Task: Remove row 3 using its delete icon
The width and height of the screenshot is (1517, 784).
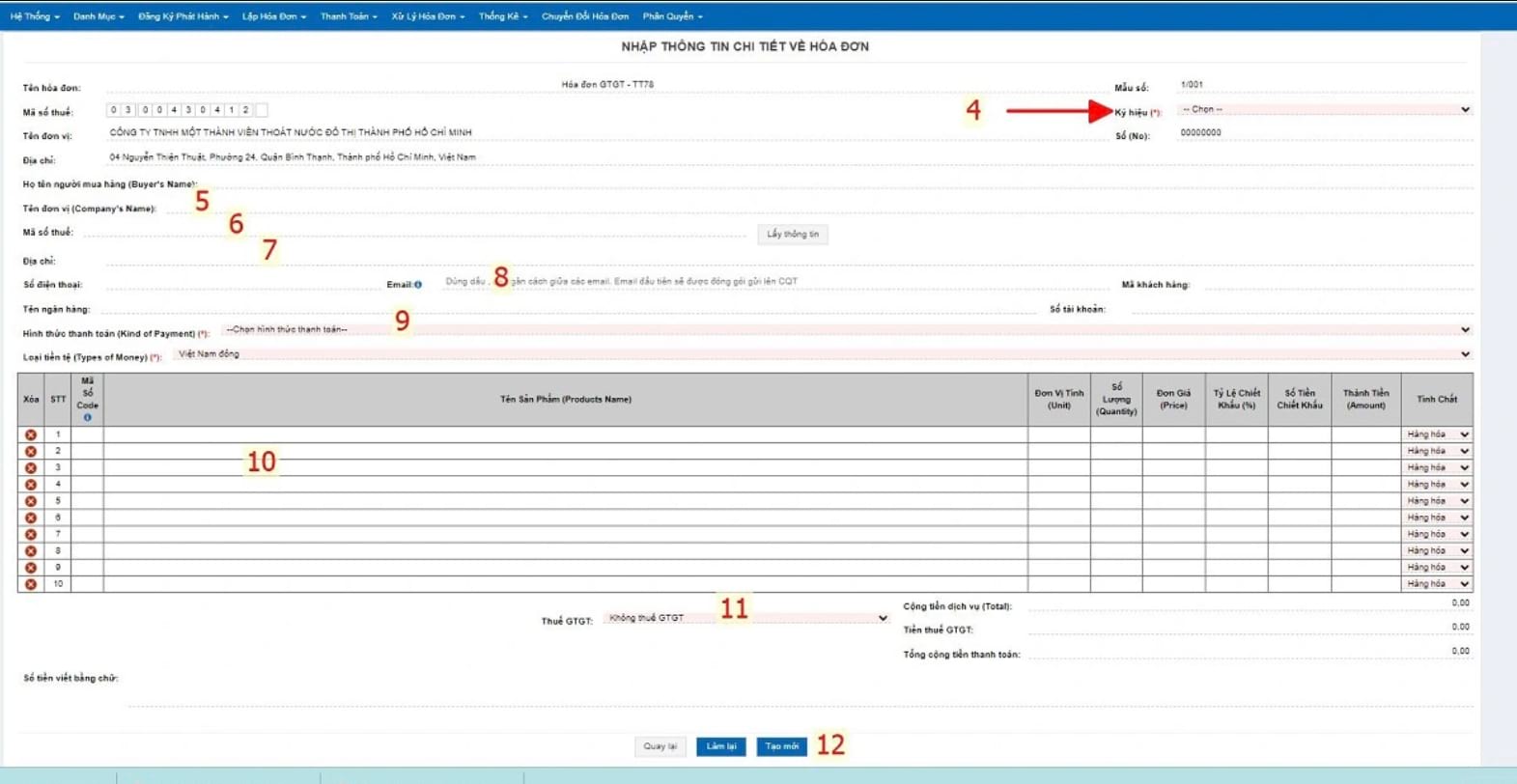Action: click(31, 468)
